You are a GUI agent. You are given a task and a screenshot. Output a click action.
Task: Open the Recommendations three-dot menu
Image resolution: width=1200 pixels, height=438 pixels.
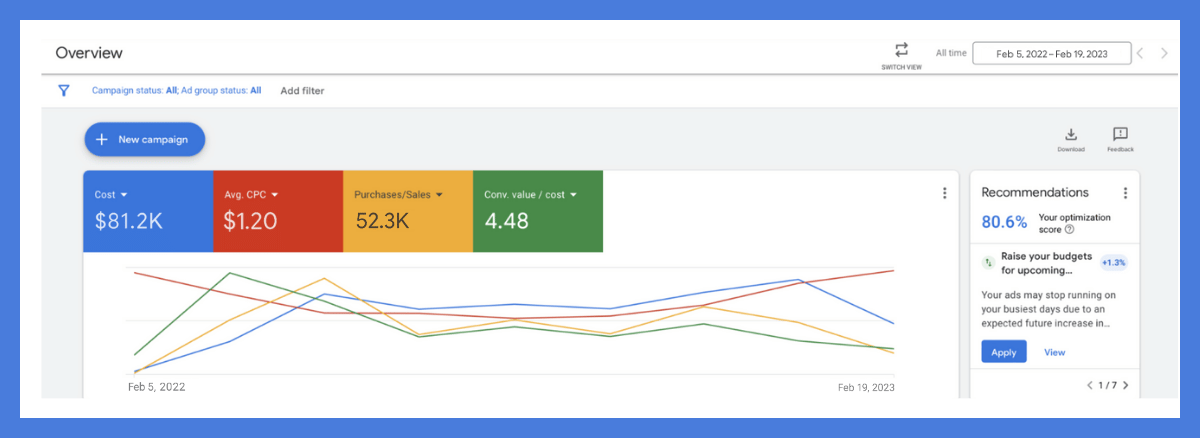1125,193
